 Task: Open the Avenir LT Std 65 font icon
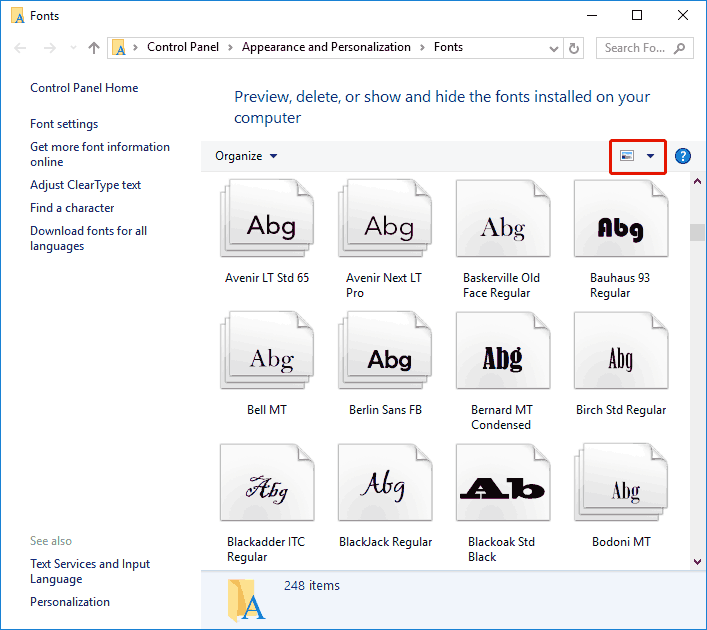(267, 218)
